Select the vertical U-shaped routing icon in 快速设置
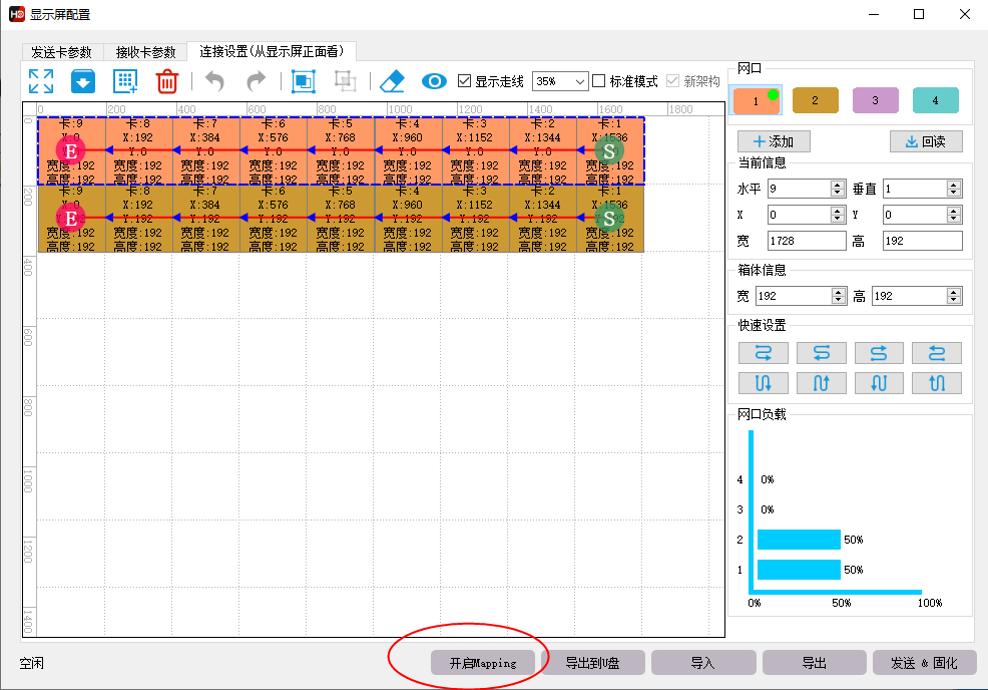The height and width of the screenshot is (690, 988). tap(762, 382)
